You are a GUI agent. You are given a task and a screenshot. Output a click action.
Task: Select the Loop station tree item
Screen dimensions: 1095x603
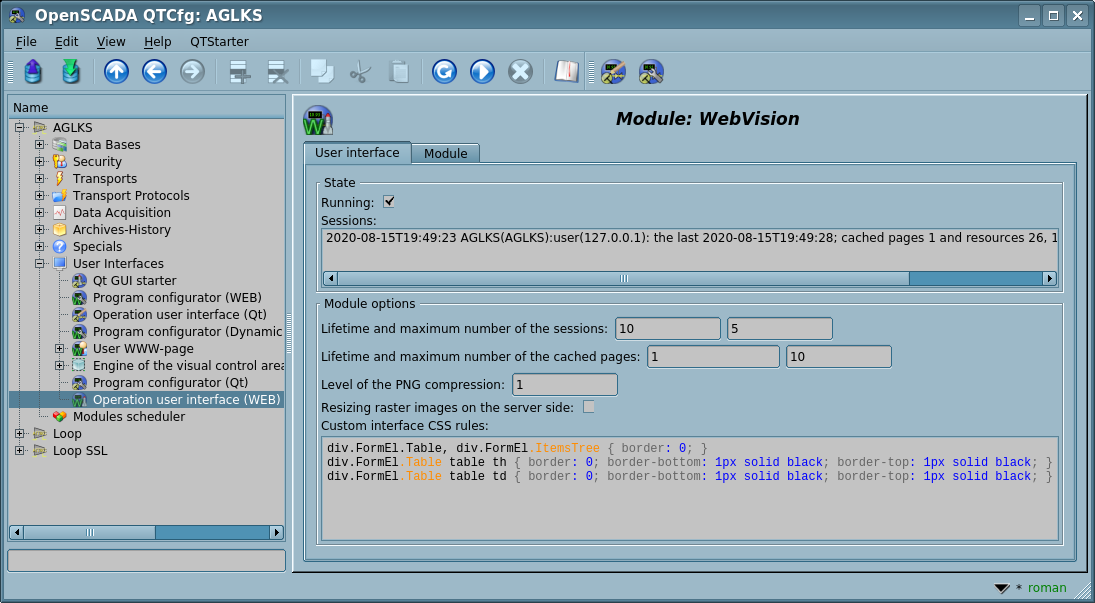(x=67, y=433)
